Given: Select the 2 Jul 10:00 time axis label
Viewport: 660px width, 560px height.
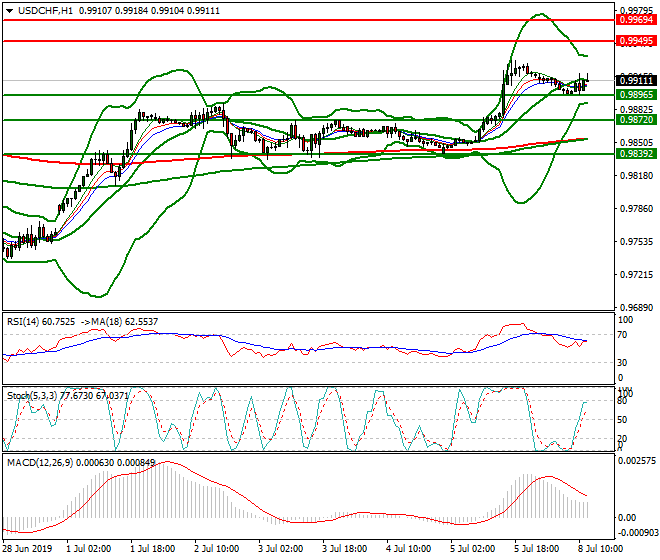Looking at the screenshot, I should (x=217, y=549).
